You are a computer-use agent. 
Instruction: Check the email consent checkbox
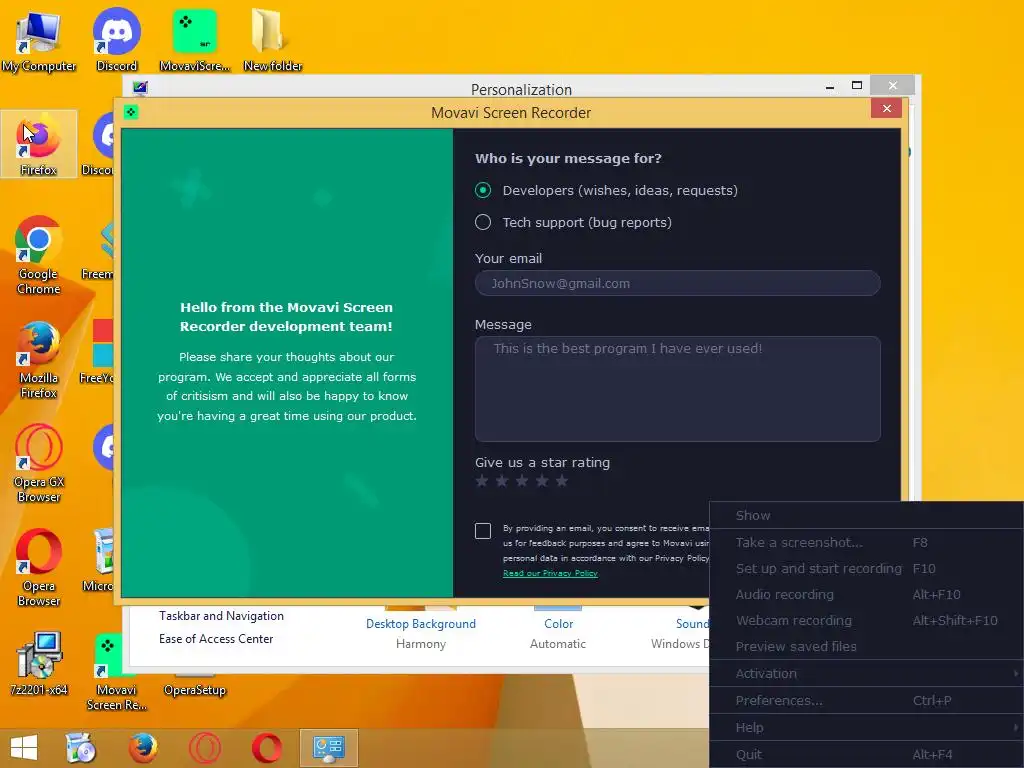tap(483, 531)
